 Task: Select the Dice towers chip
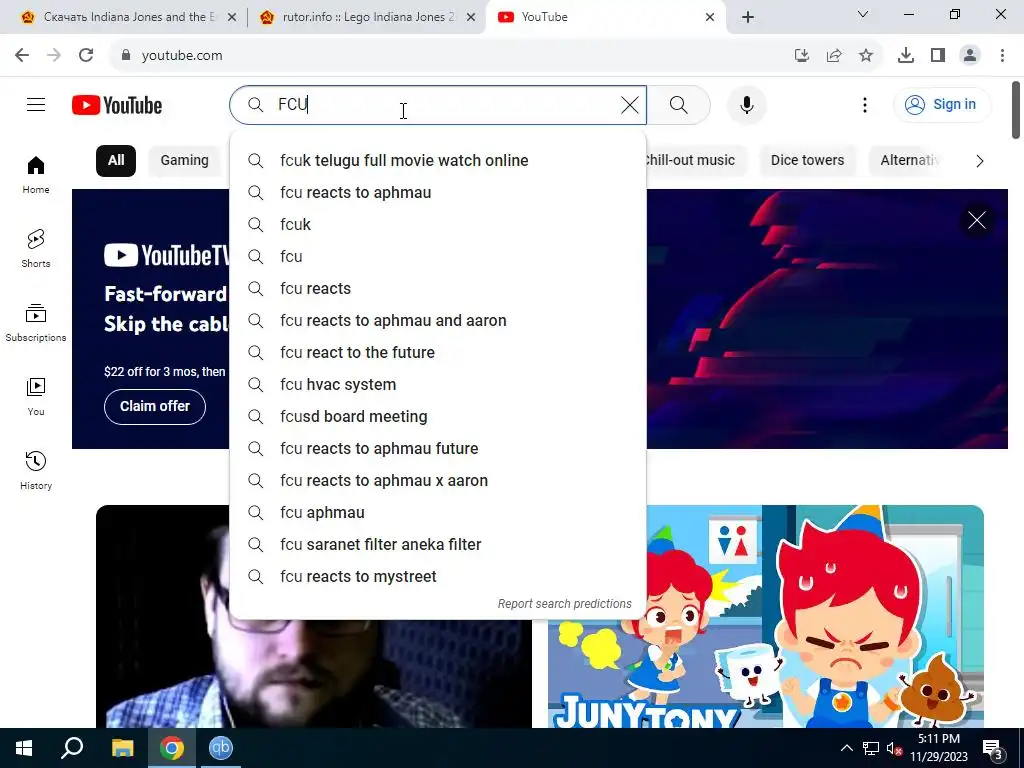807,161
